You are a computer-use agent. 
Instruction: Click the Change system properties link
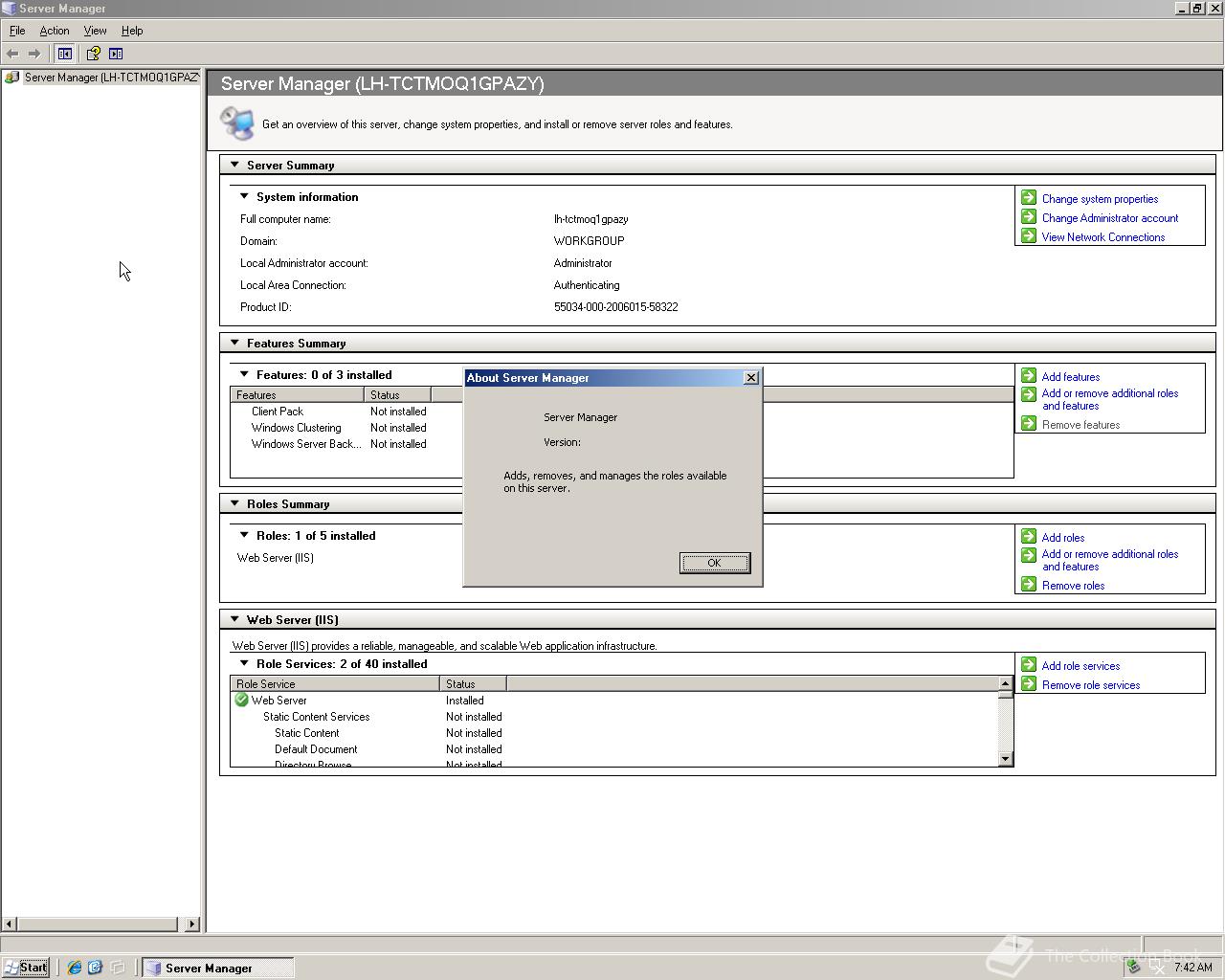point(1100,199)
